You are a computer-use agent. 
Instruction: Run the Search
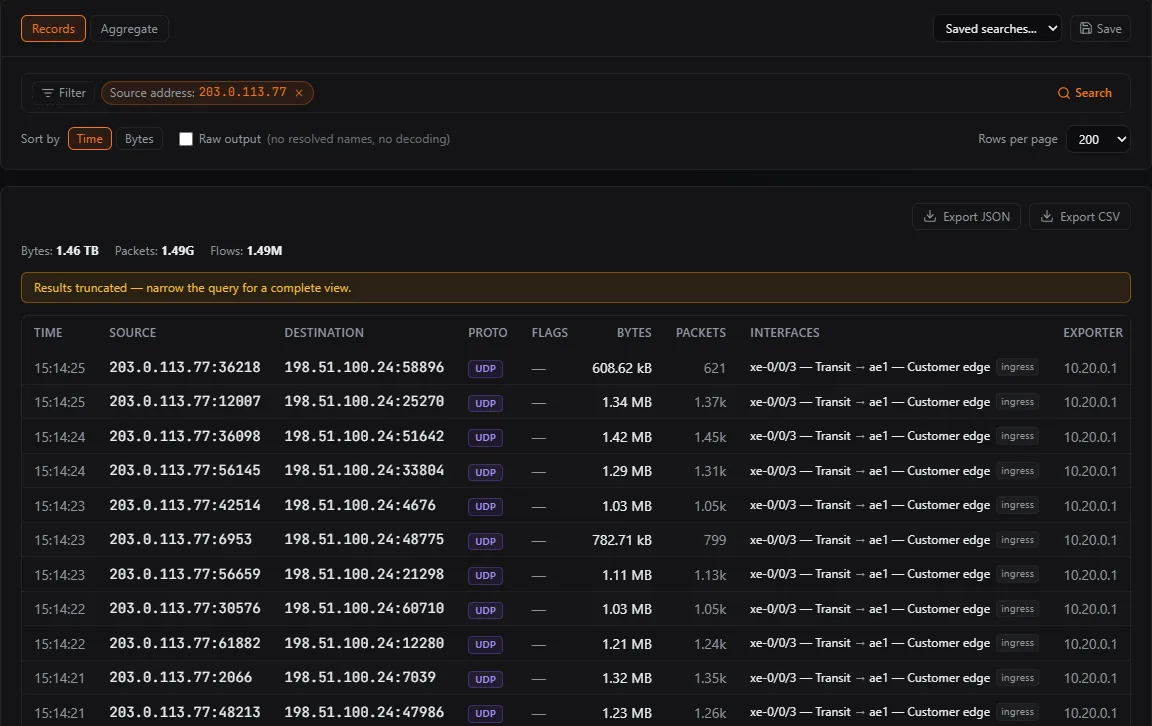pyautogui.click(x=1084, y=93)
